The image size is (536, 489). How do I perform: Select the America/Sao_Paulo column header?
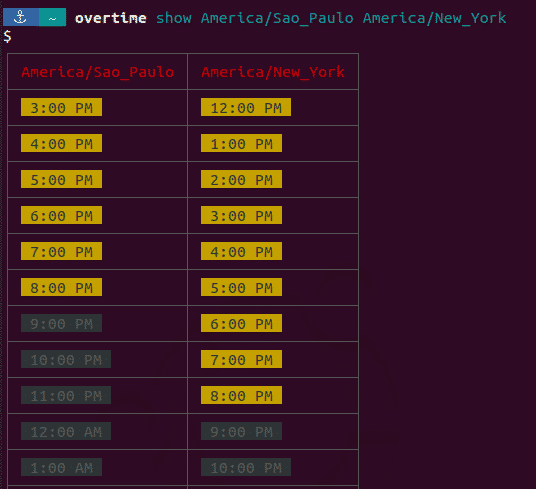(97, 72)
